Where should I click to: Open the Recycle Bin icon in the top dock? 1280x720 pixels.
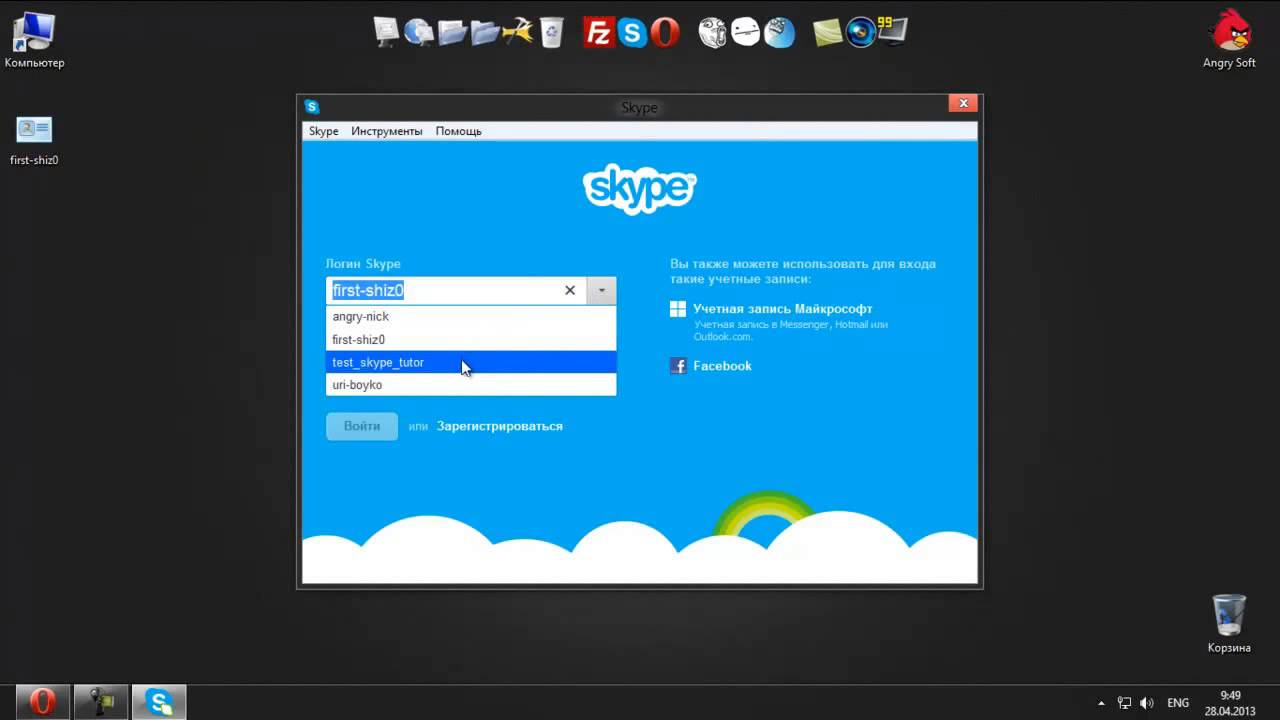[552, 33]
